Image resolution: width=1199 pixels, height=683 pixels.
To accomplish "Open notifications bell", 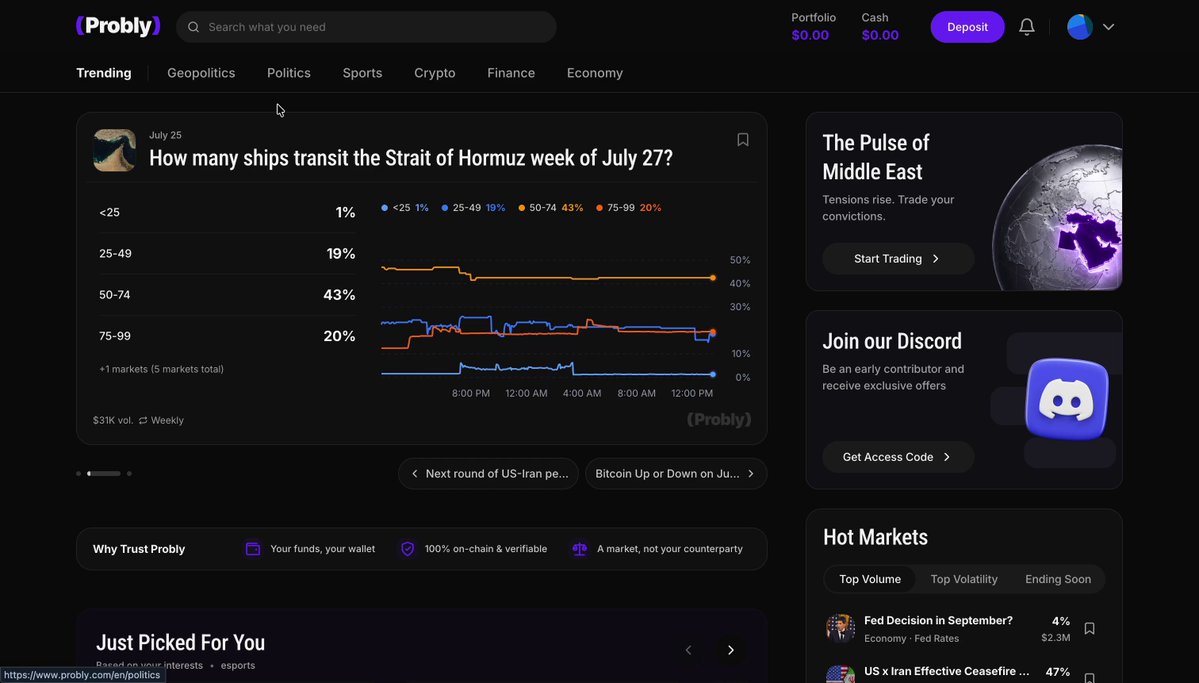I will [x=1027, y=27].
